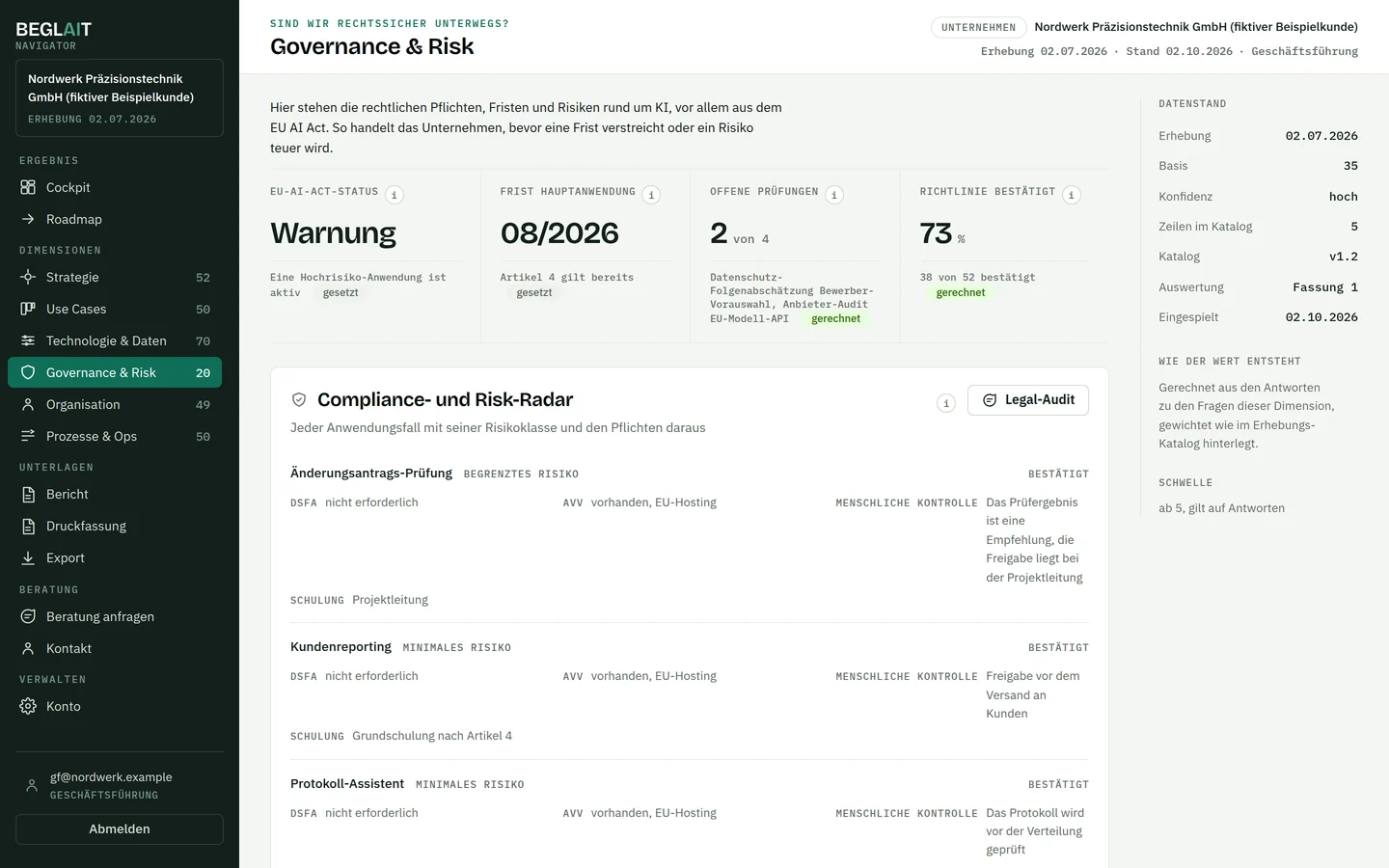Select the Nordwerk Präzisionstechnik company card
Image resolution: width=1389 pixels, height=868 pixels.
120,97
